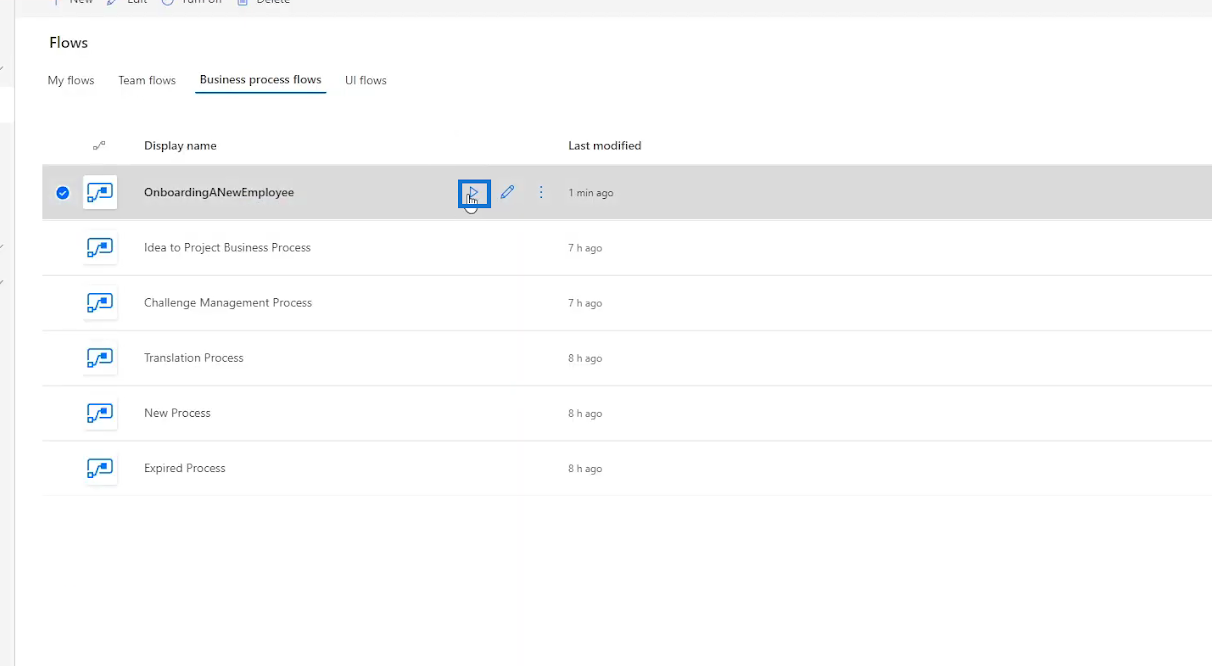Image resolution: width=1212 pixels, height=666 pixels.
Task: Switch to the Team flows tab
Action: (147, 80)
